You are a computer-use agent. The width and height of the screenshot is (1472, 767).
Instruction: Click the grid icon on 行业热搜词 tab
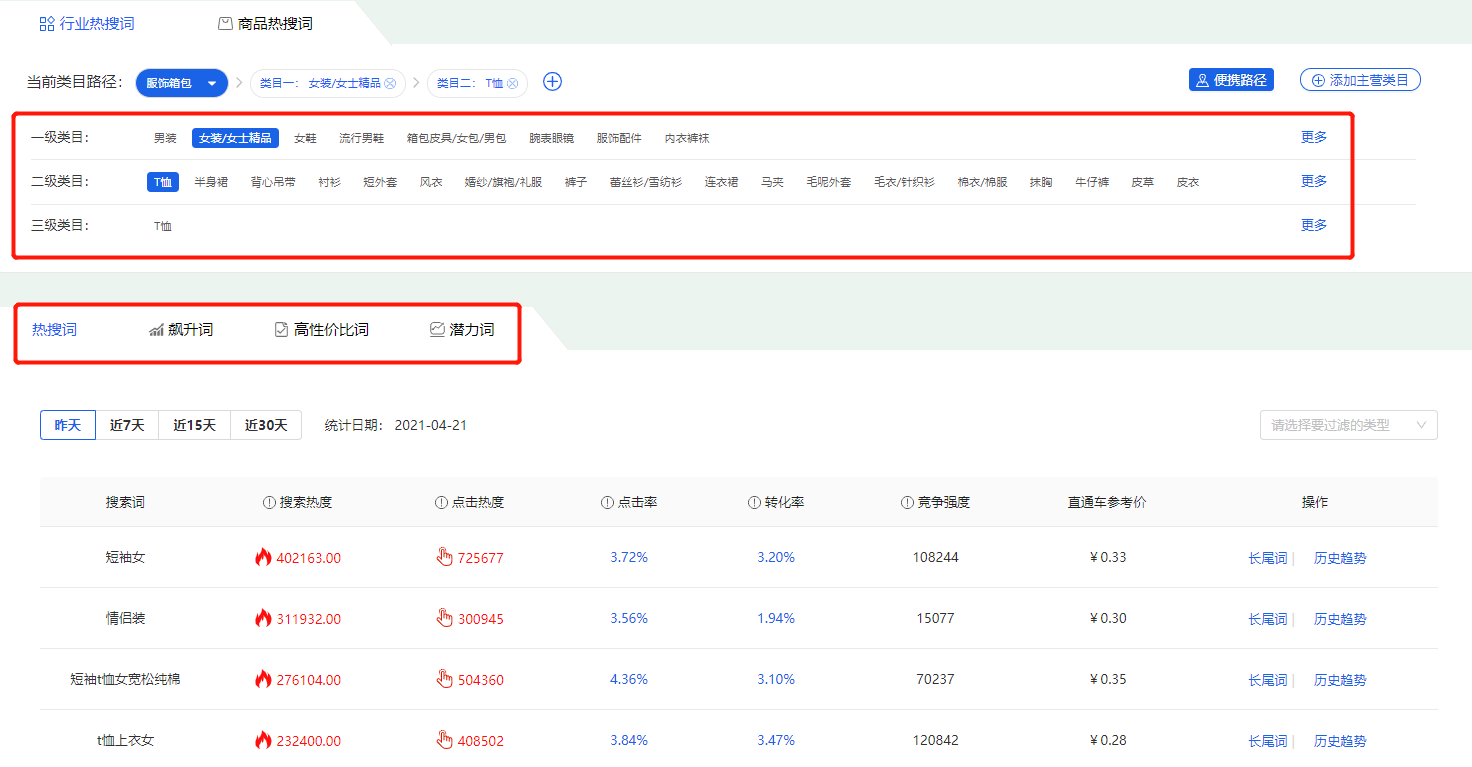[45, 22]
